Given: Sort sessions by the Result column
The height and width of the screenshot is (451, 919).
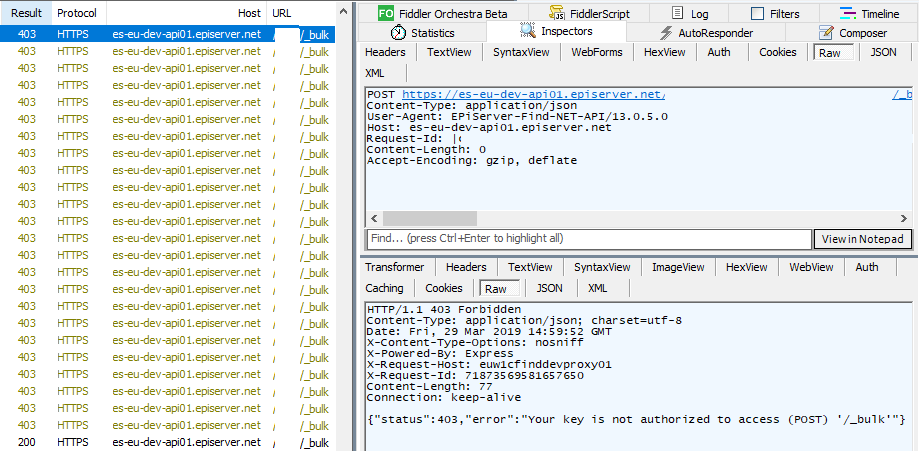Looking at the screenshot, I should 26,13.
